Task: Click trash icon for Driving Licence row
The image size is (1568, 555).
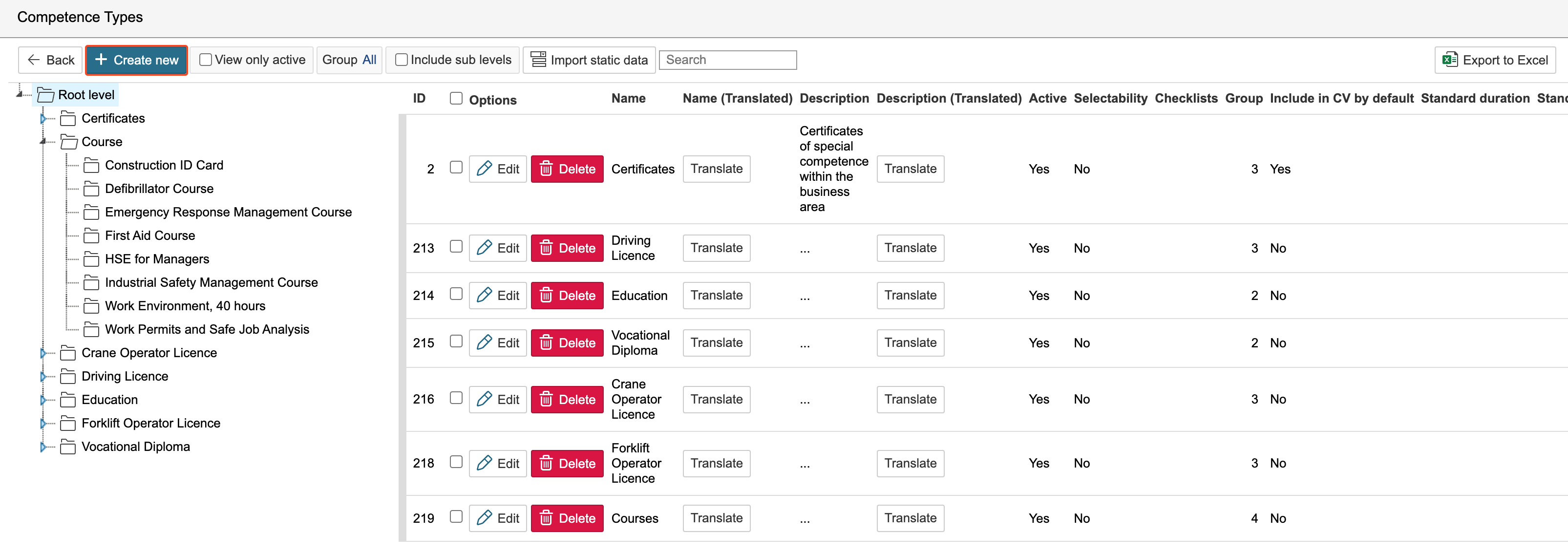Action: 546,248
